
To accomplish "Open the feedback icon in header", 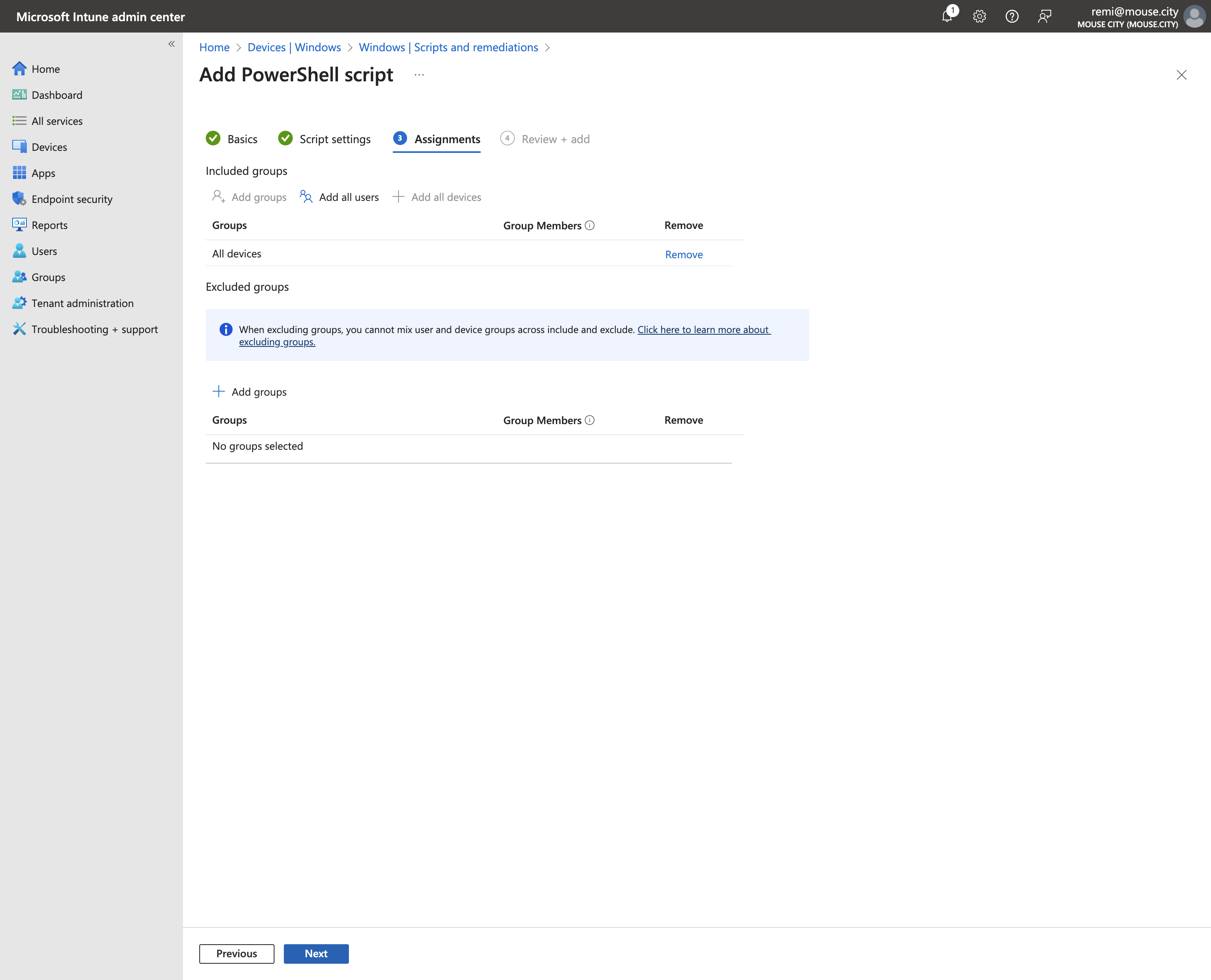I will click(1044, 16).
